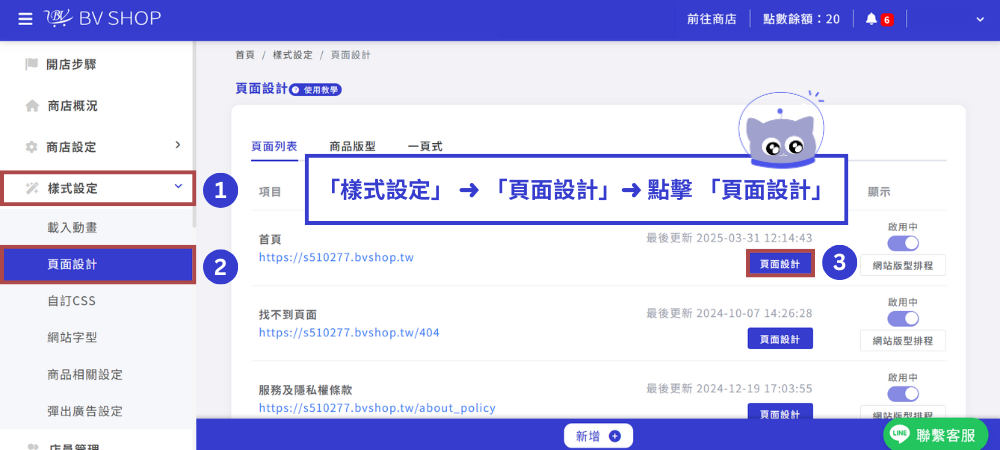Click the 最後更新 2024-12-19 17:03:55 timestamp

(729, 388)
